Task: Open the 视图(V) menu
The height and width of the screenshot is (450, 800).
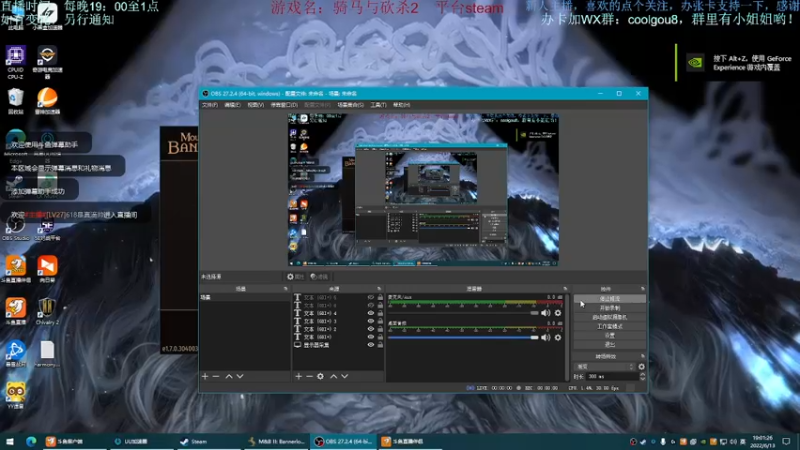Action: pyautogui.click(x=256, y=105)
